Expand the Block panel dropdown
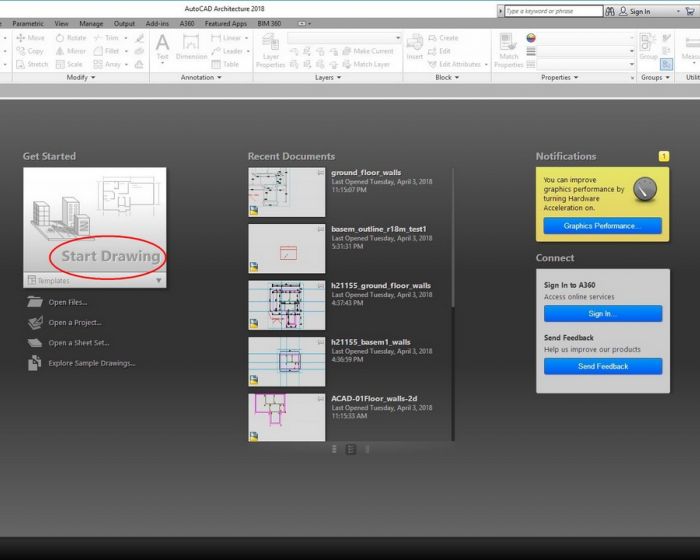Image resolution: width=700 pixels, height=560 pixels. 447,77
